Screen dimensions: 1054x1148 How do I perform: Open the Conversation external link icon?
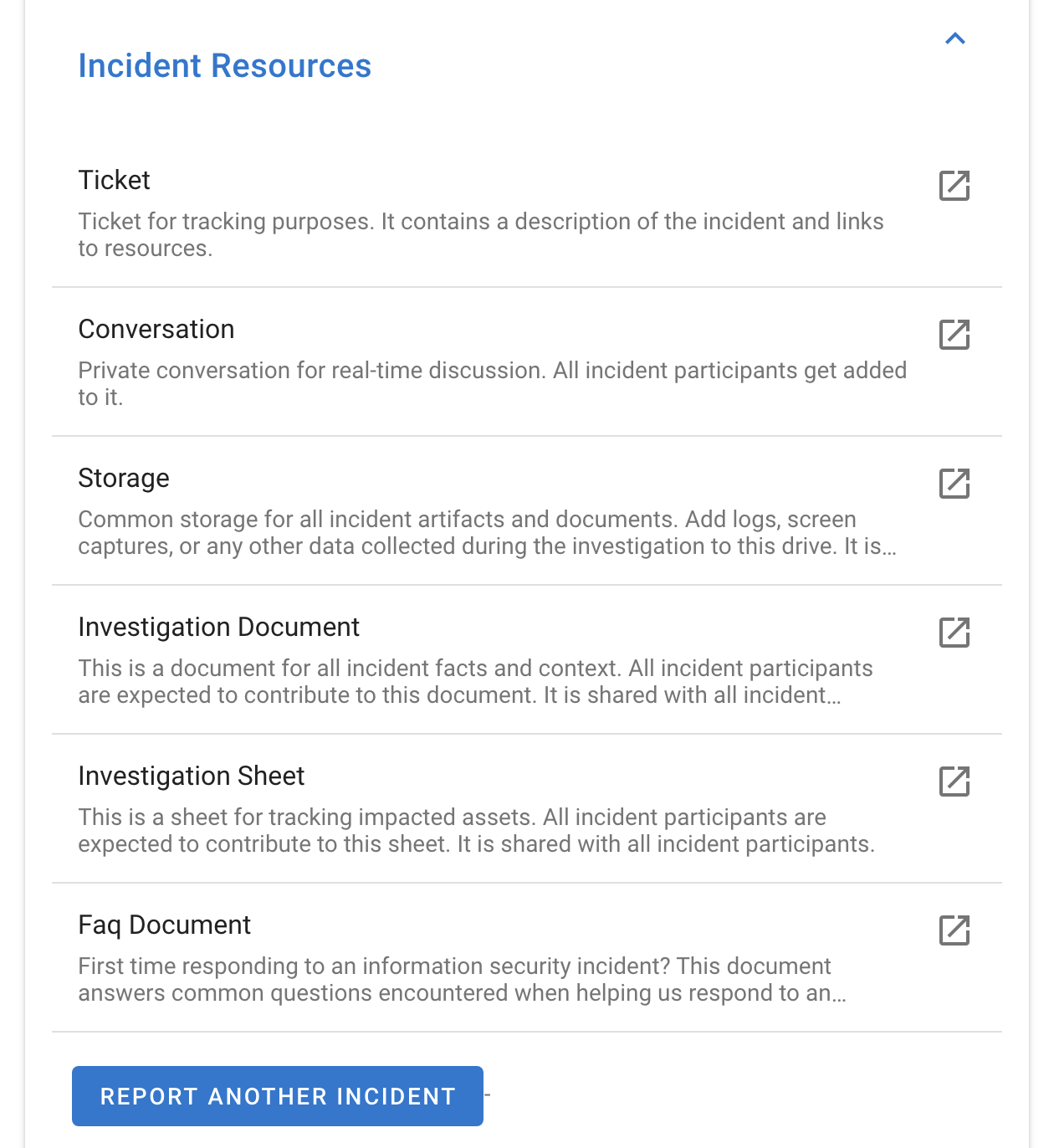click(954, 335)
